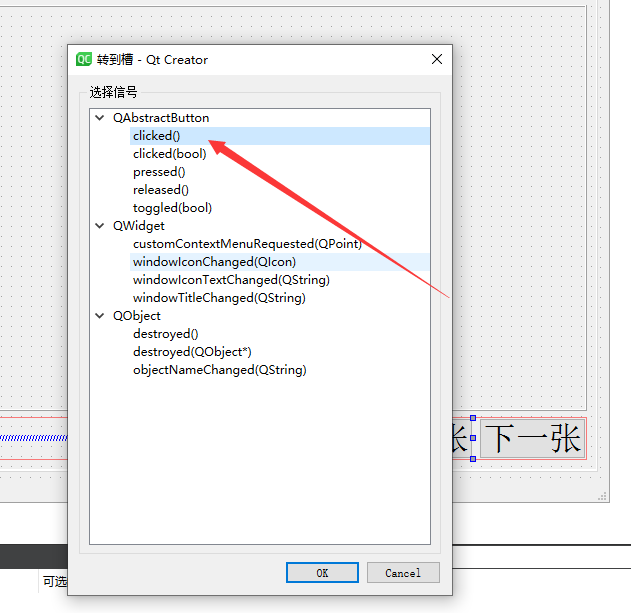The height and width of the screenshot is (613, 631).
Task: Dismiss dialog with Cancel button
Action: pyautogui.click(x=403, y=572)
